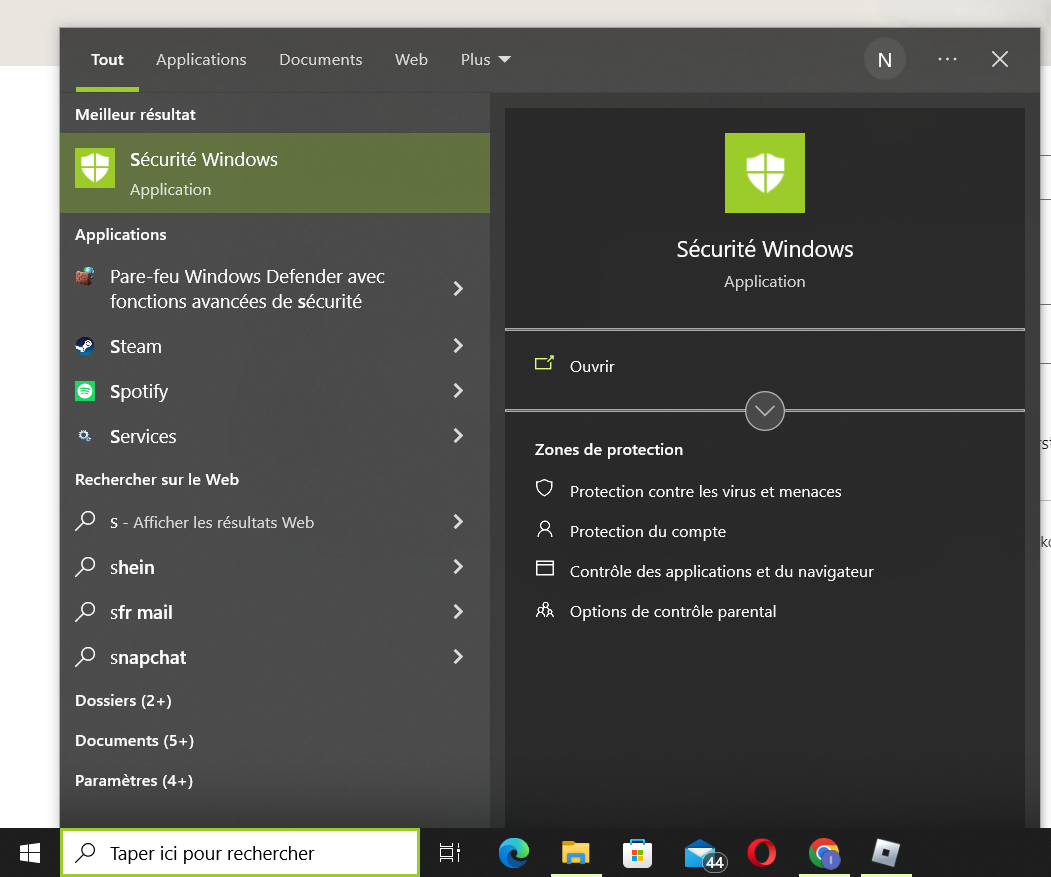The height and width of the screenshot is (877, 1051).
Task: Open Microsoft Store from taskbar
Action: pos(637,853)
